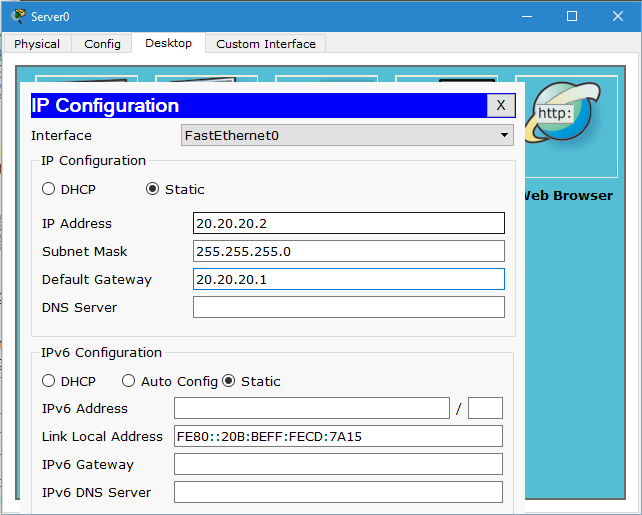Click the Link Local Address field
The width and height of the screenshot is (642, 515).
[338, 436]
